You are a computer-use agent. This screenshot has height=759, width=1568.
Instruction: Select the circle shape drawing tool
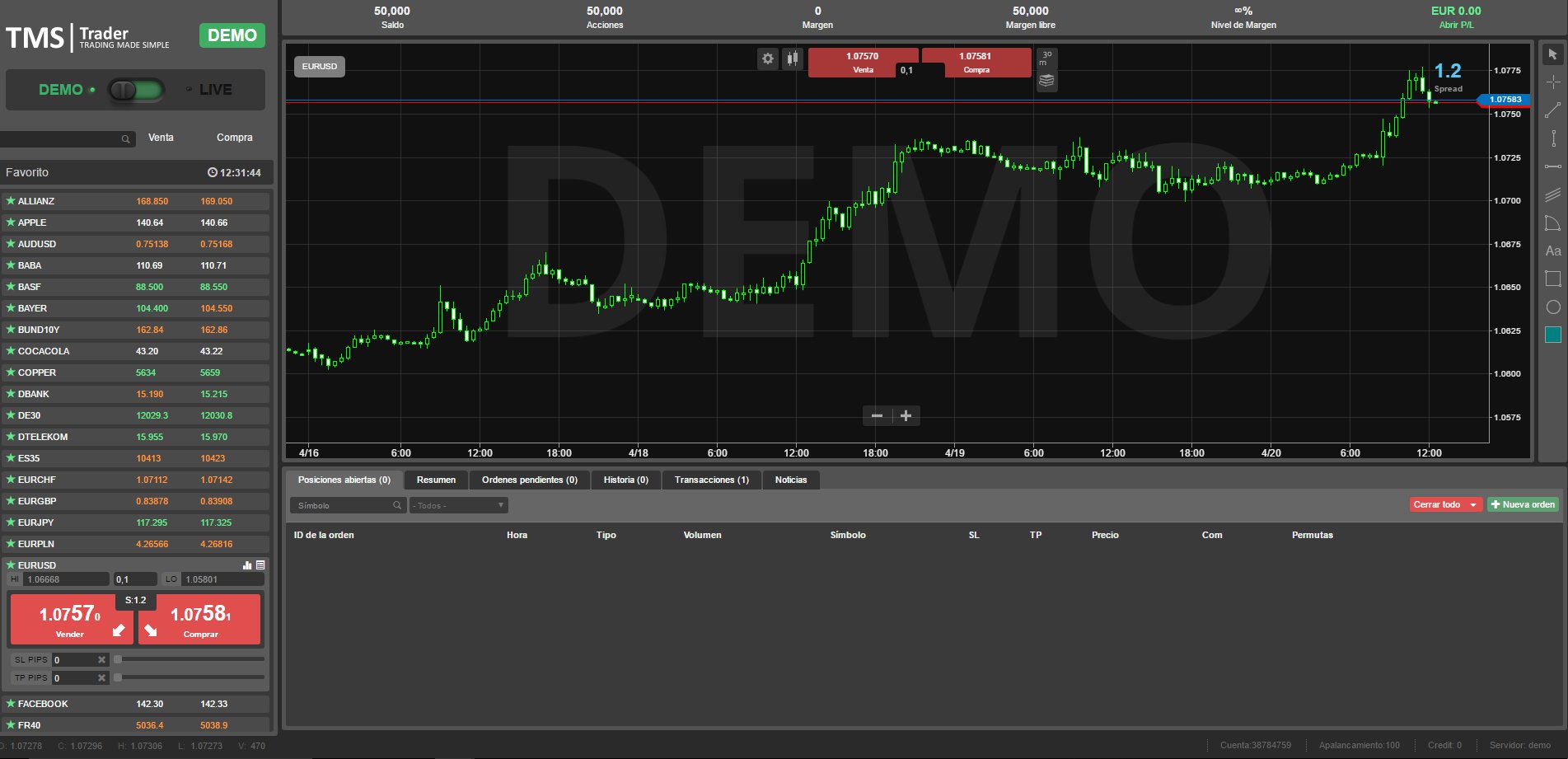click(x=1552, y=307)
